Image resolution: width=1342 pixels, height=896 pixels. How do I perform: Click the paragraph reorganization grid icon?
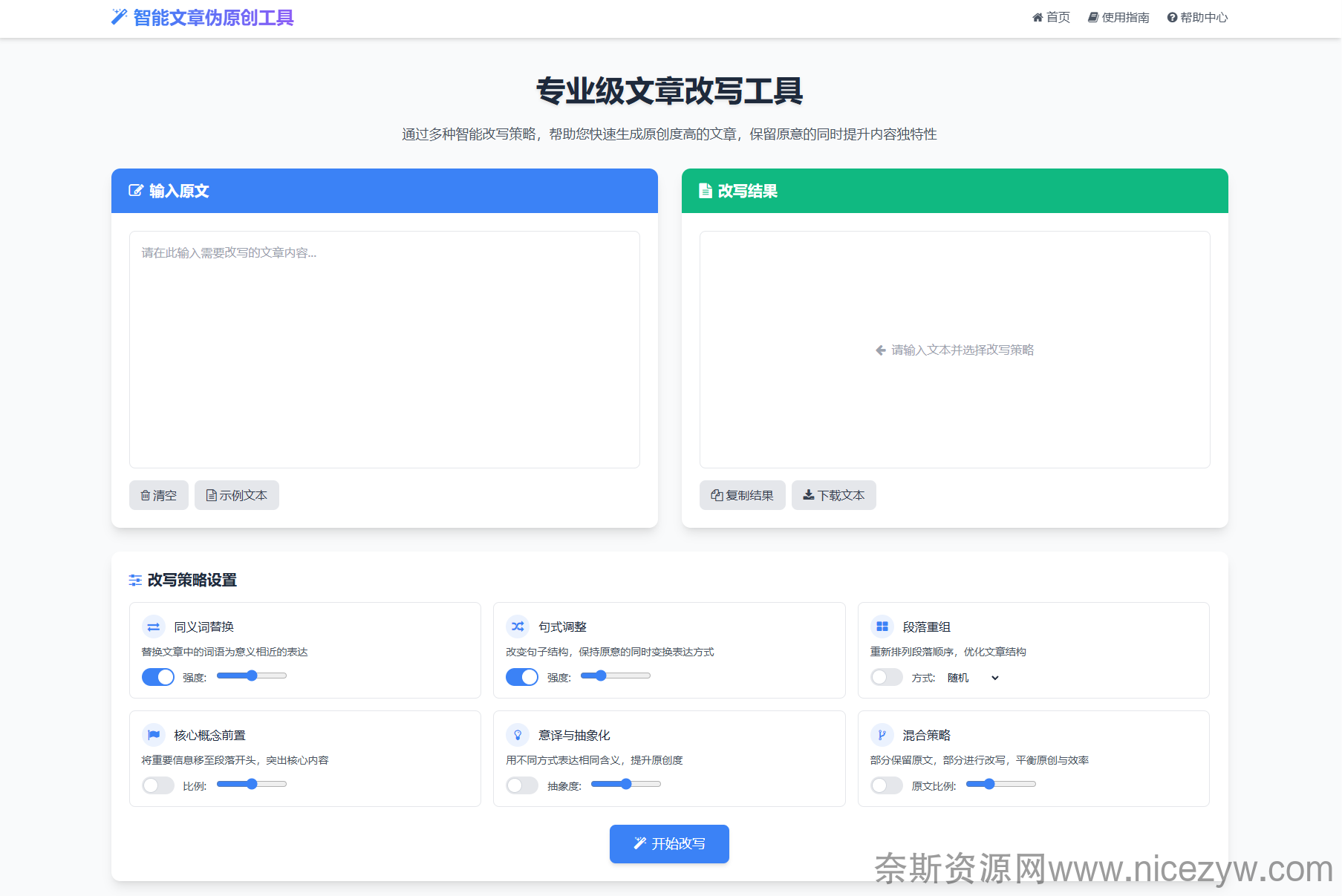coord(882,627)
